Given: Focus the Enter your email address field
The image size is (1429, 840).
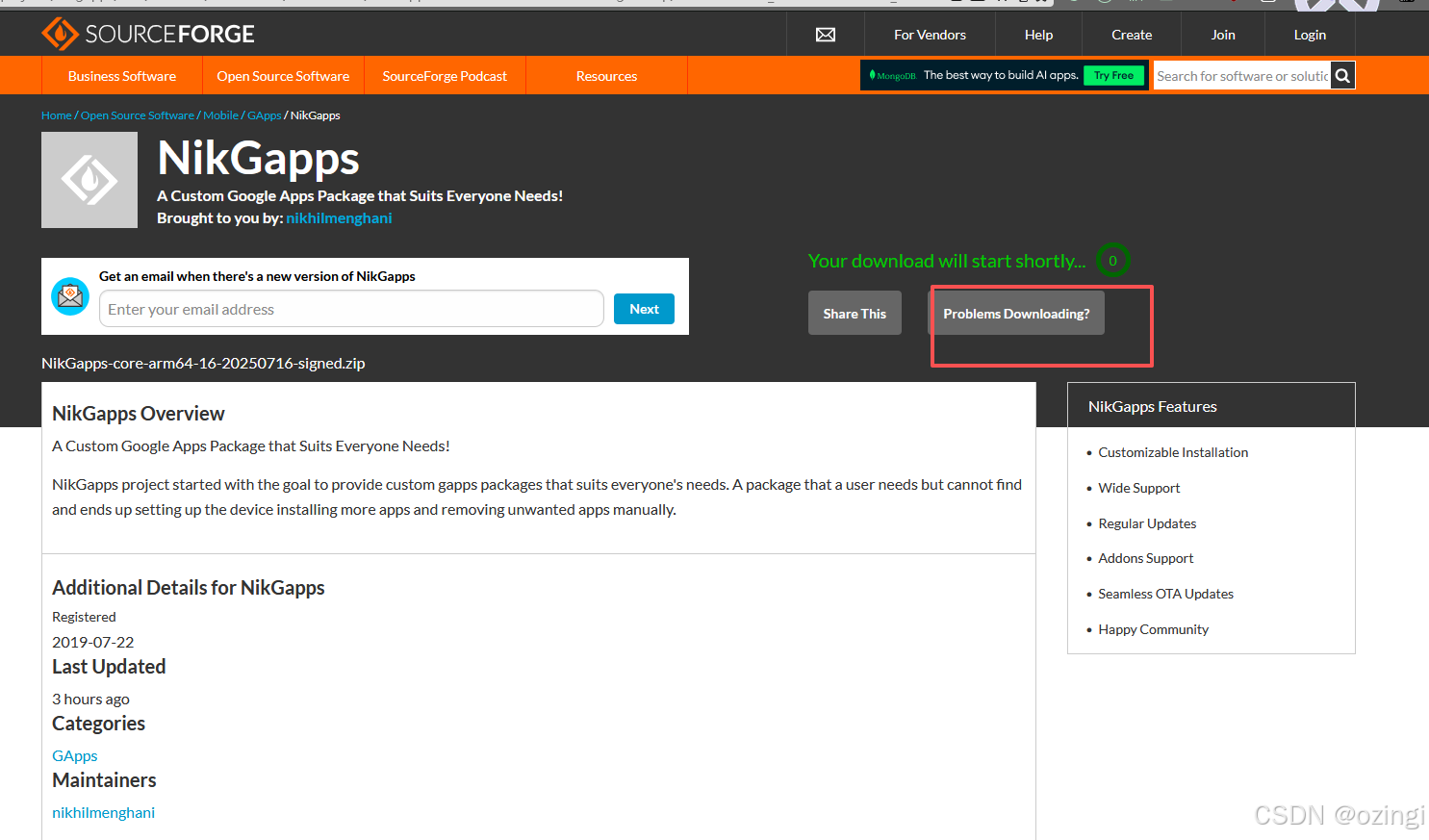Looking at the screenshot, I should (x=351, y=309).
